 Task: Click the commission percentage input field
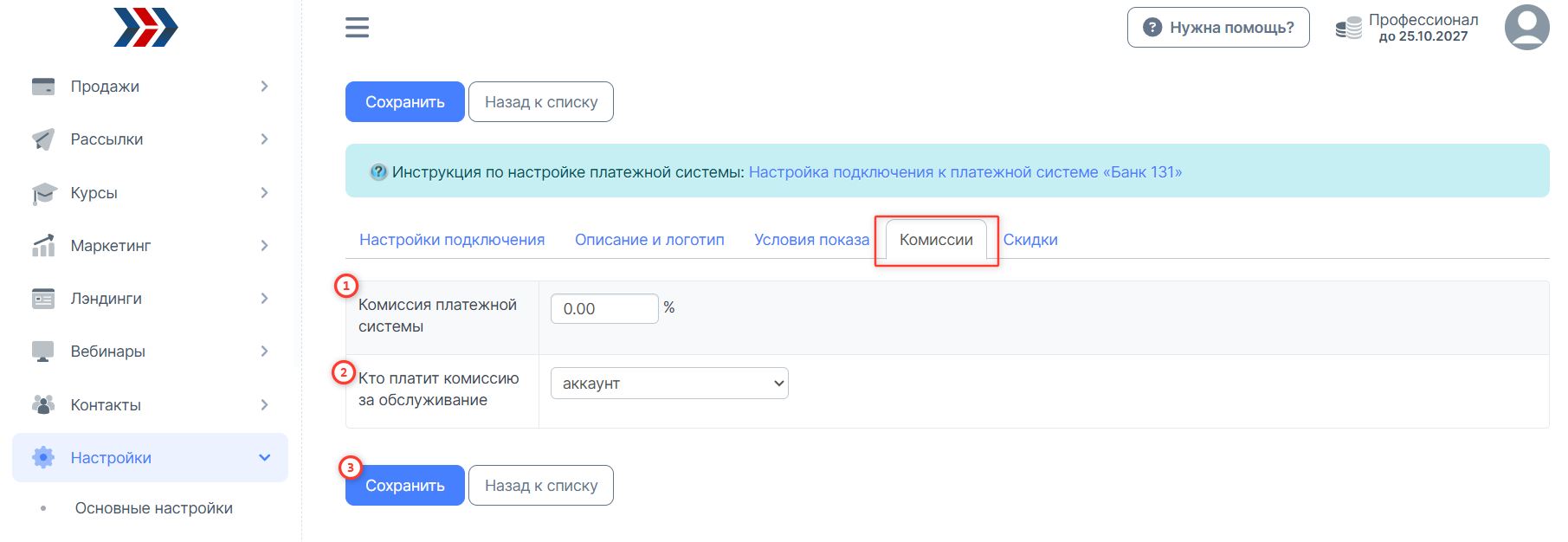tap(604, 309)
